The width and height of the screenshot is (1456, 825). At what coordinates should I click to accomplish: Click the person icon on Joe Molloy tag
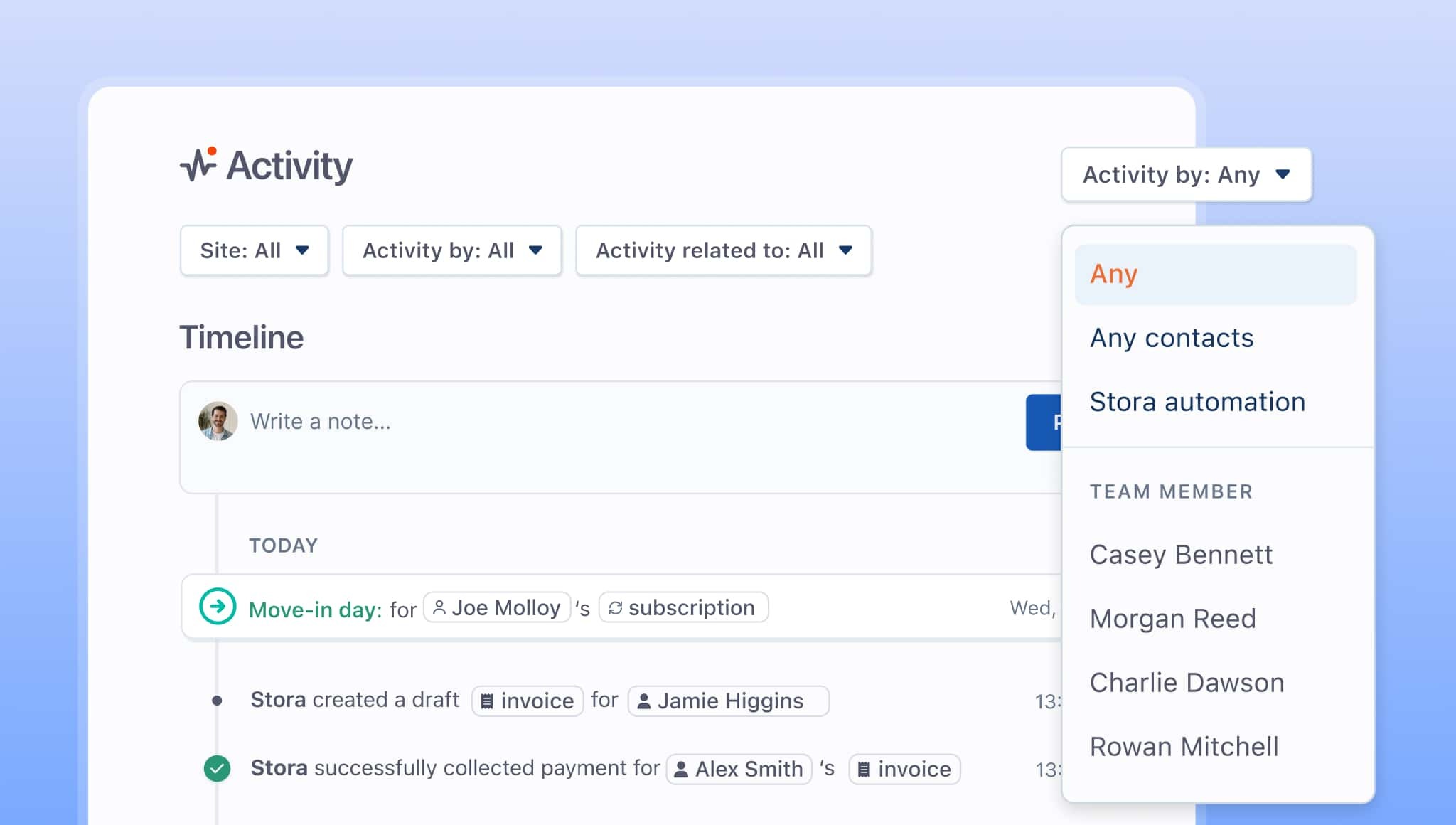(439, 607)
